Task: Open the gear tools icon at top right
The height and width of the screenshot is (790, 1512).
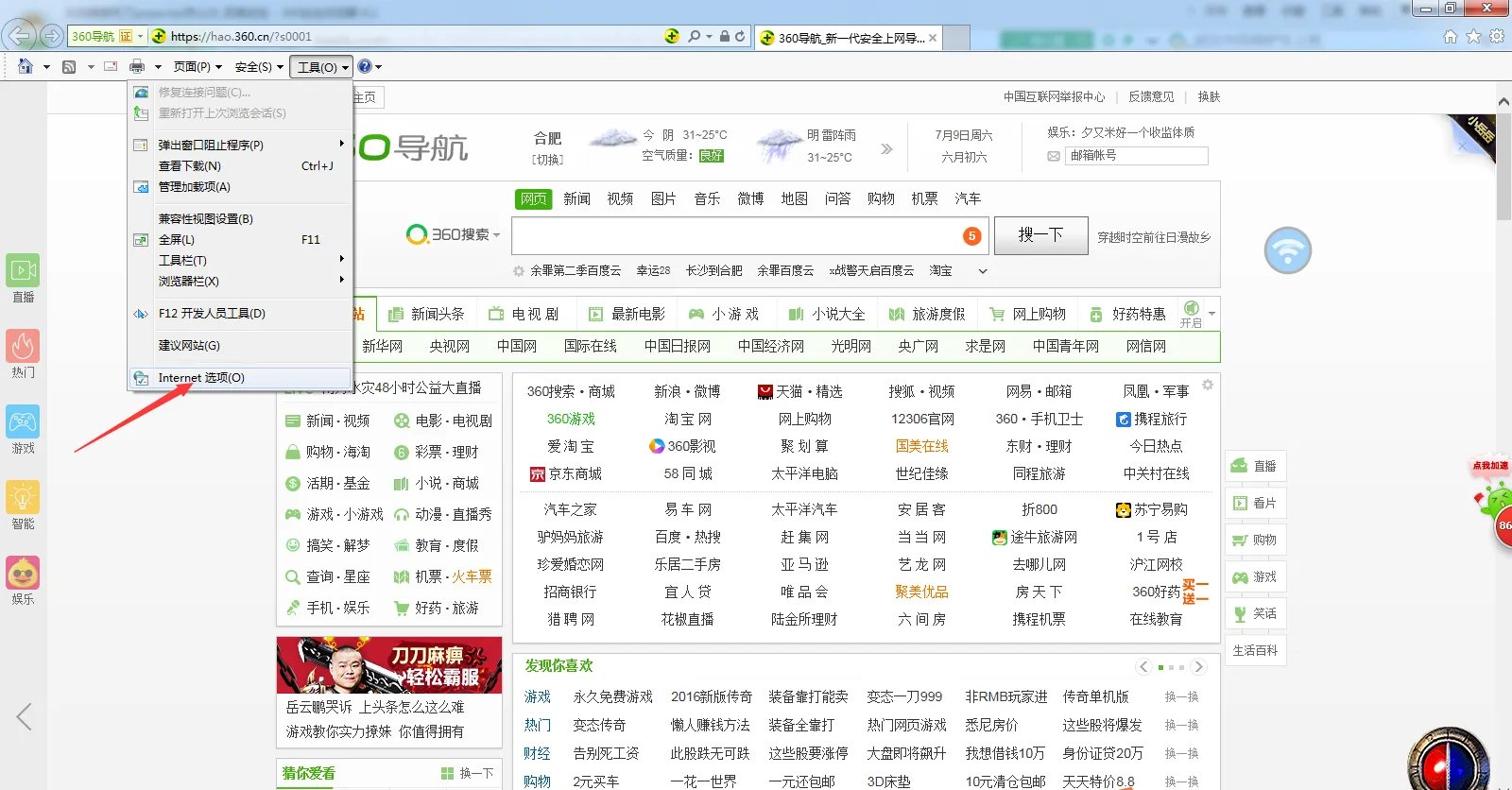Action: (1497, 36)
